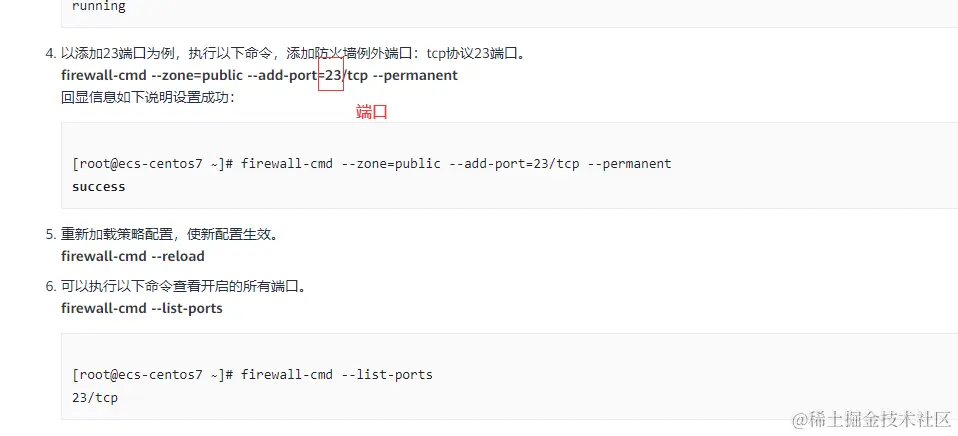Screen dimensions: 958x436
Task: Click the 回显信息如下说明设置成功 line
Action: pyautogui.click(x=148, y=97)
